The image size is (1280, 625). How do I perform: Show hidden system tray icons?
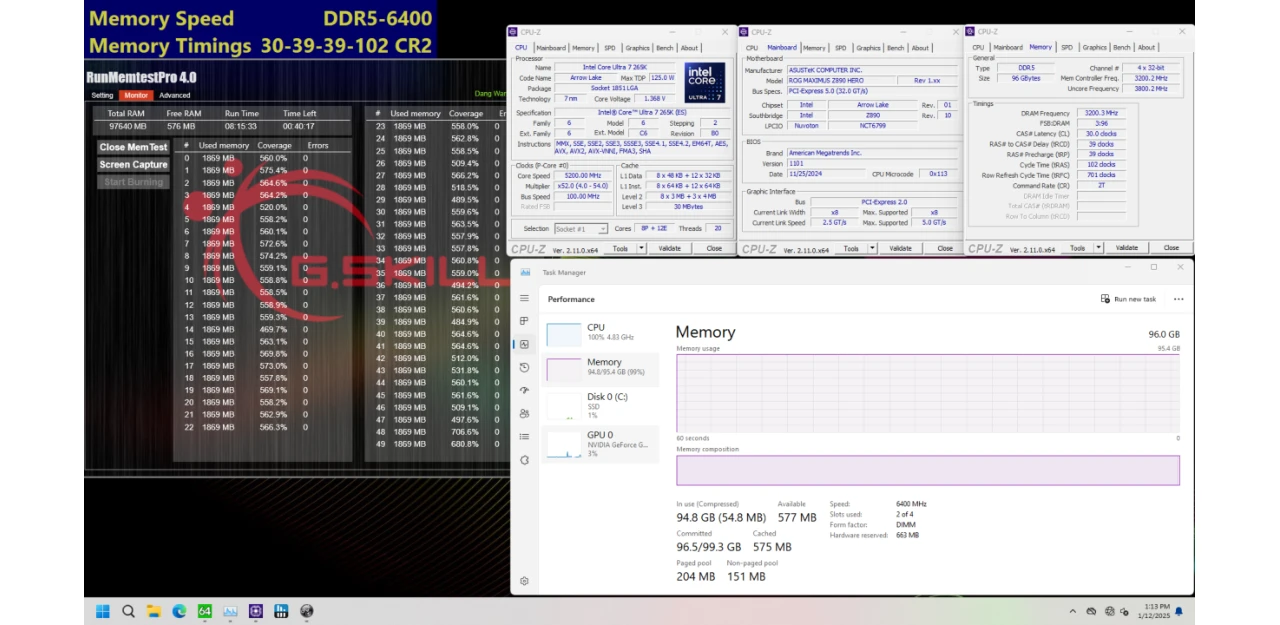pos(1074,611)
